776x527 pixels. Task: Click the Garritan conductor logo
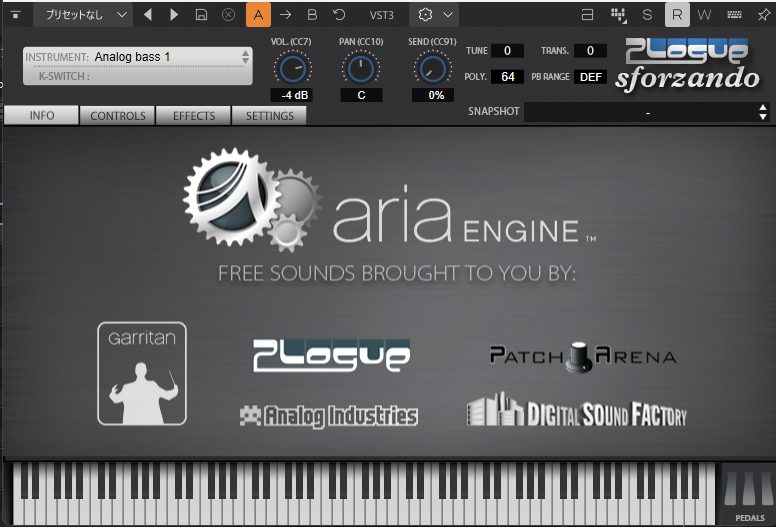142,374
